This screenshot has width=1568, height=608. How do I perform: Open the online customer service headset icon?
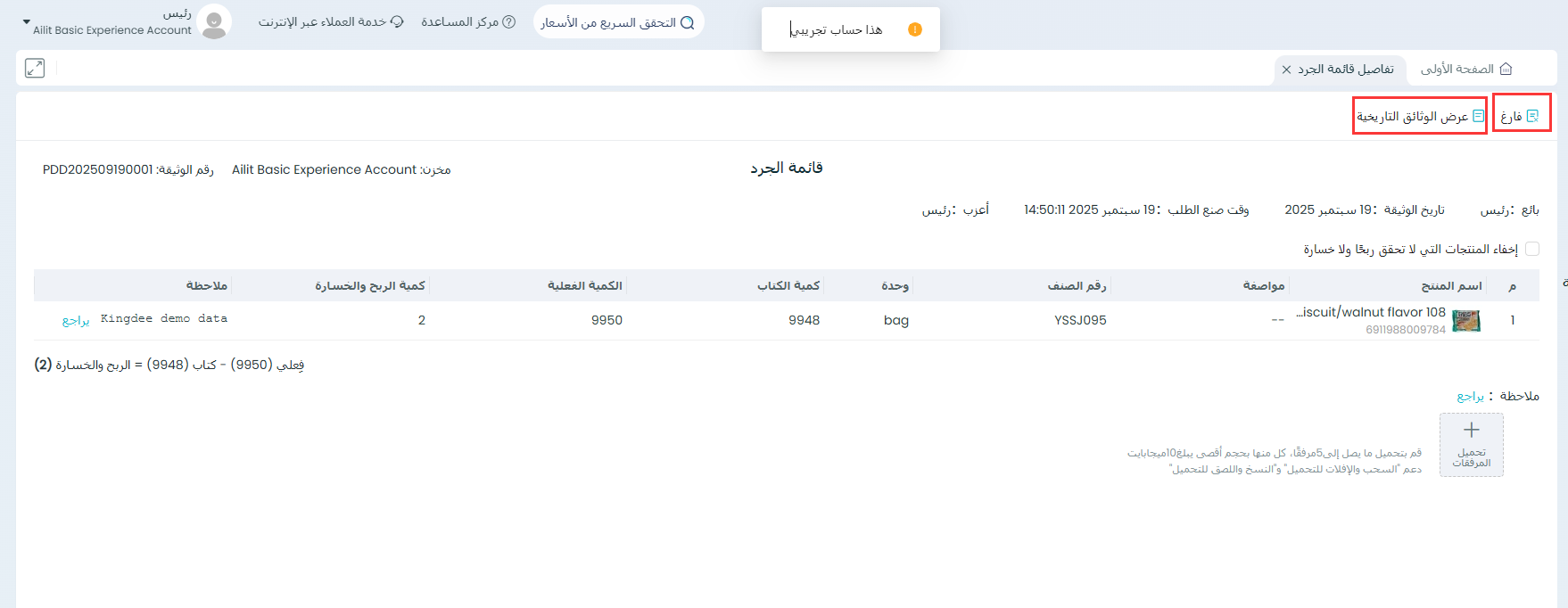pyautogui.click(x=397, y=21)
